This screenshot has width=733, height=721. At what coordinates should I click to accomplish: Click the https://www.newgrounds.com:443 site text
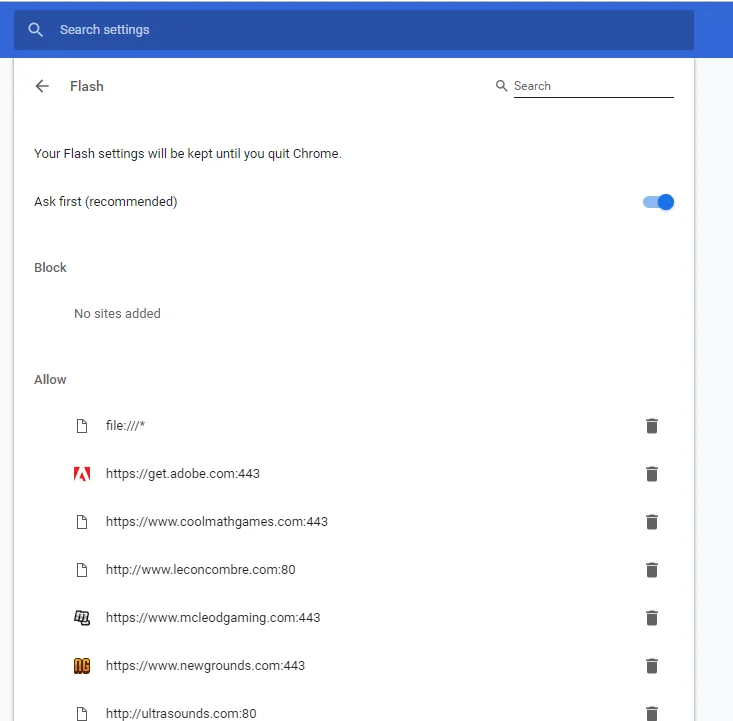pyautogui.click(x=205, y=666)
